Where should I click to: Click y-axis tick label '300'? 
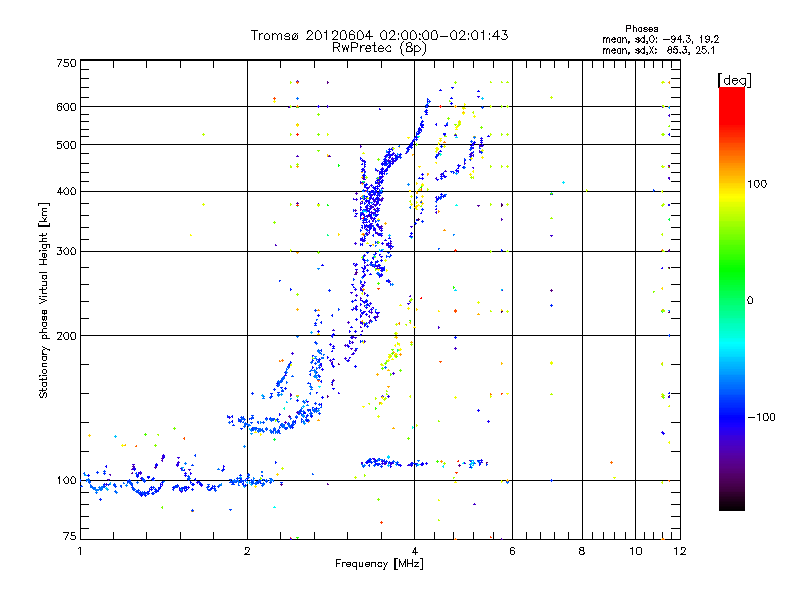coord(66,252)
